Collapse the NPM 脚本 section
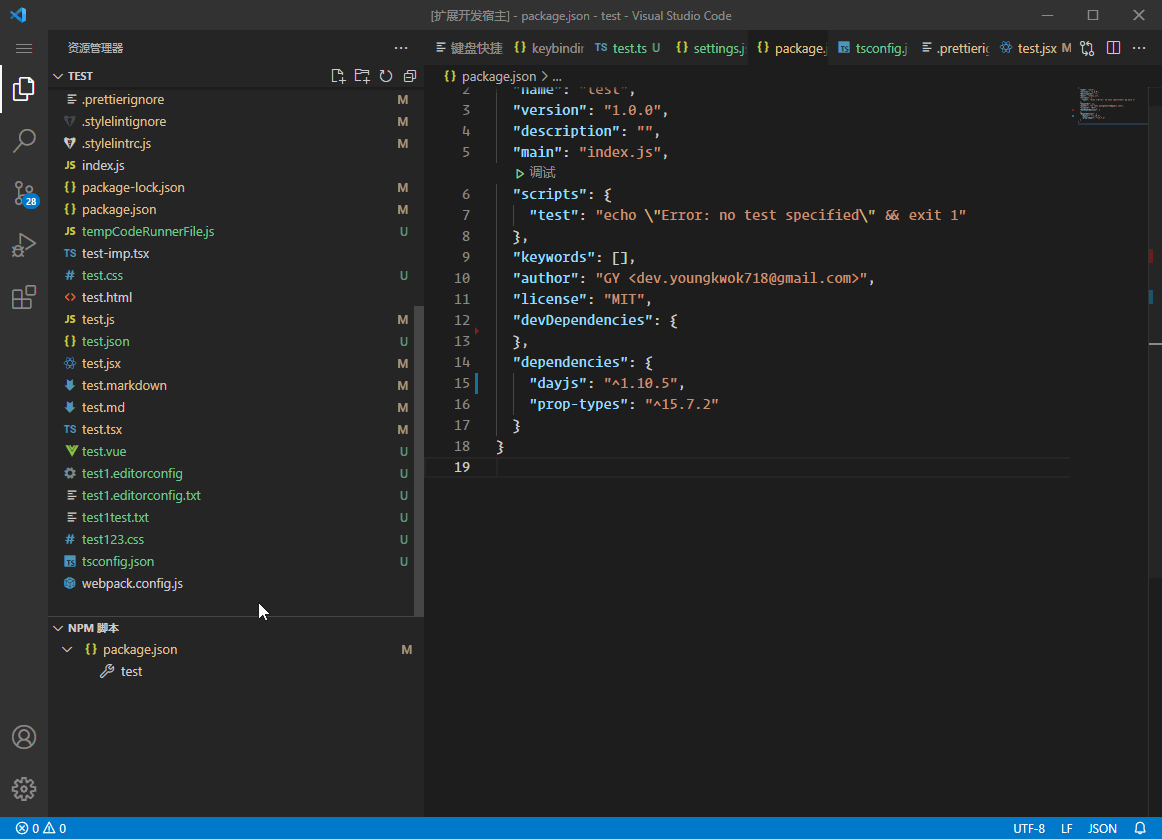Viewport: 1162px width, 839px height. pos(58,628)
